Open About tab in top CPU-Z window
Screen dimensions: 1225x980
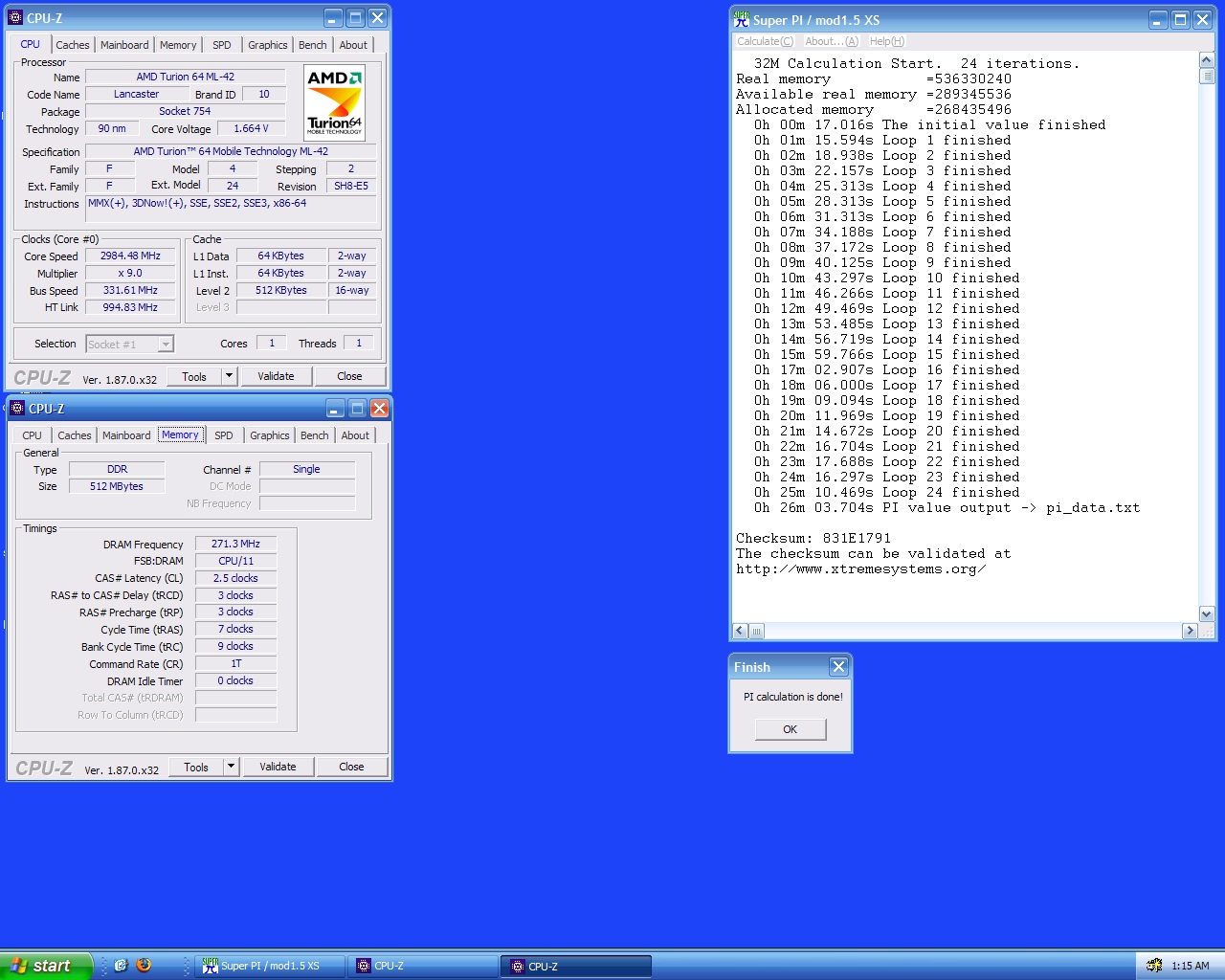click(353, 45)
